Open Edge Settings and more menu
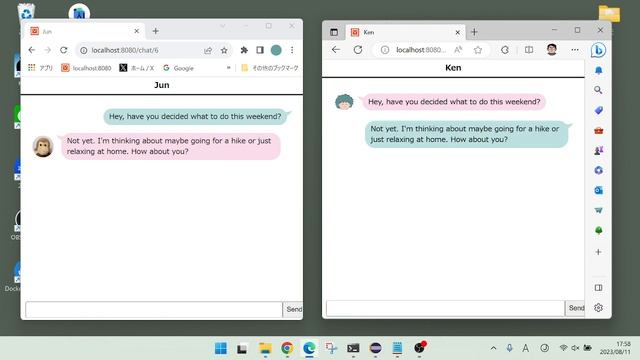640x360 pixels. (575, 50)
